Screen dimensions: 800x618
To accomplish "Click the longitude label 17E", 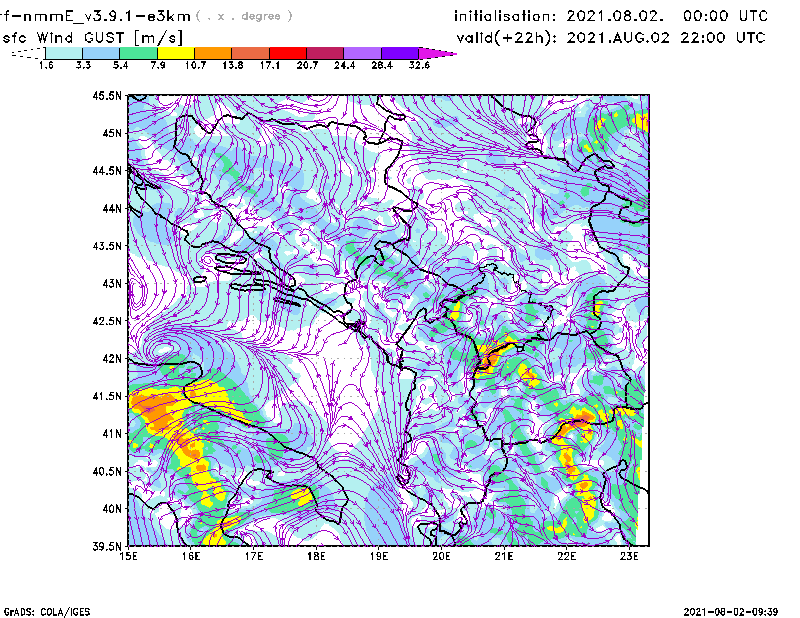I will pyautogui.click(x=254, y=556).
